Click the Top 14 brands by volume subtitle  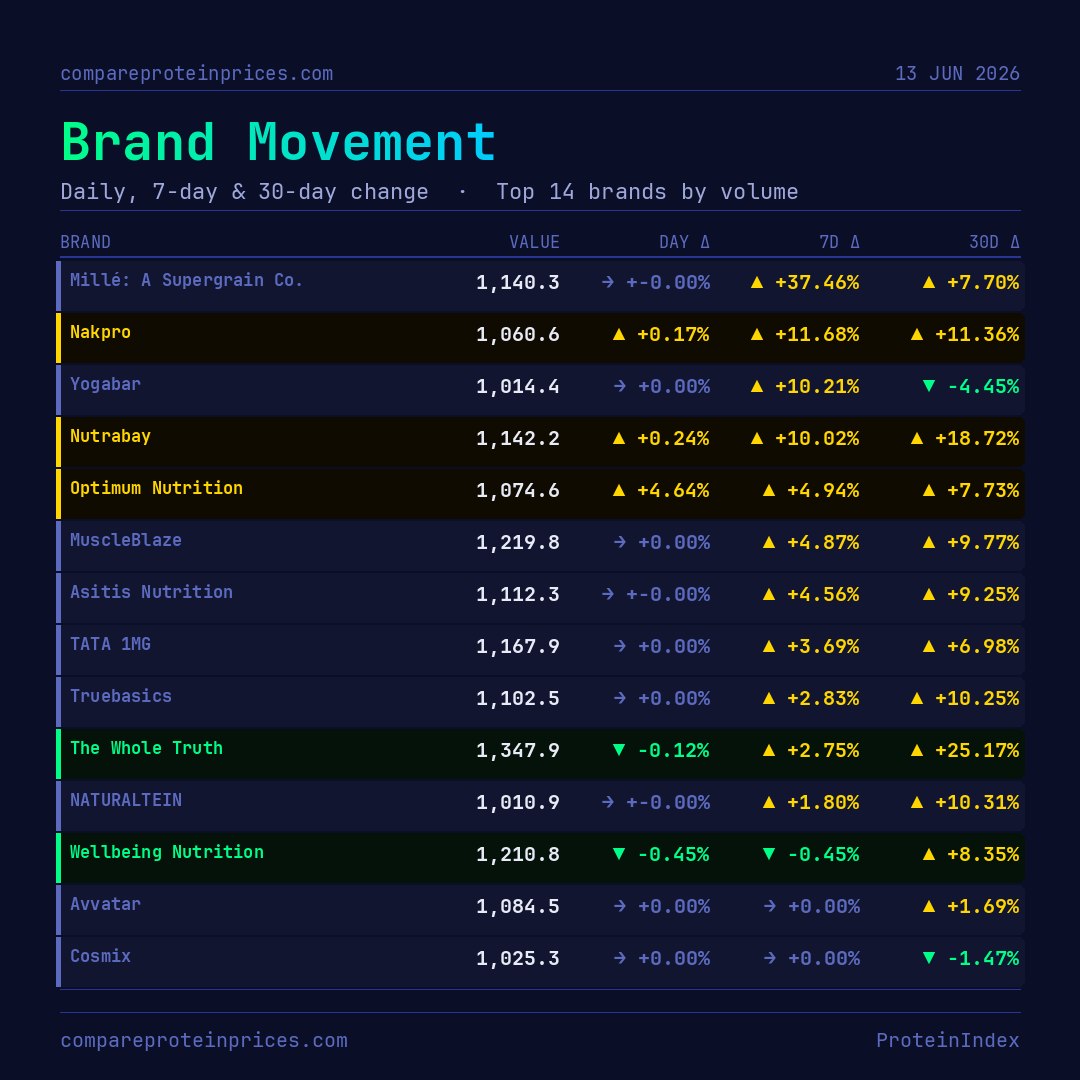(647, 191)
